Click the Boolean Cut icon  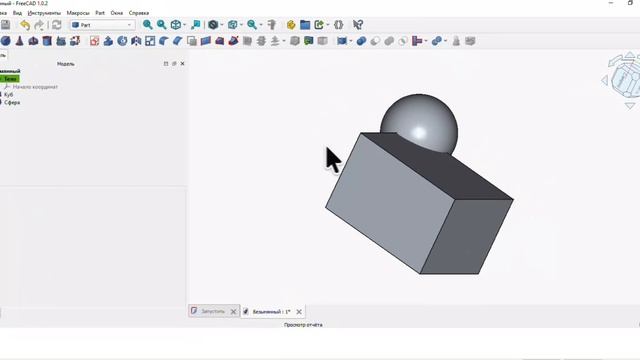tap(375, 41)
